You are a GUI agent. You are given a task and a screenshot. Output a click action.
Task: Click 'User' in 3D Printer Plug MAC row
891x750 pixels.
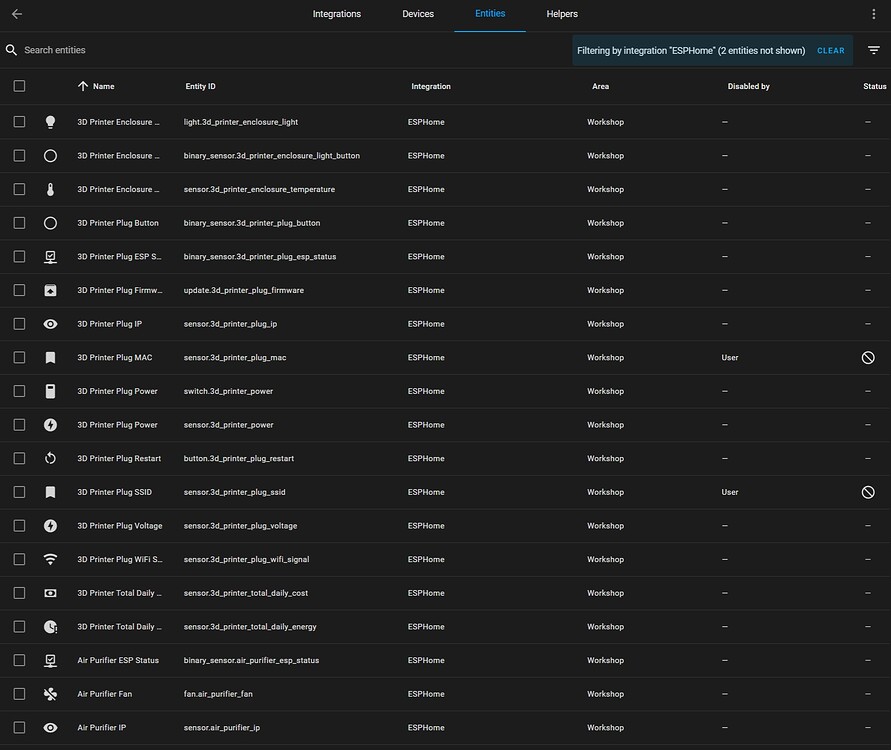tap(730, 357)
